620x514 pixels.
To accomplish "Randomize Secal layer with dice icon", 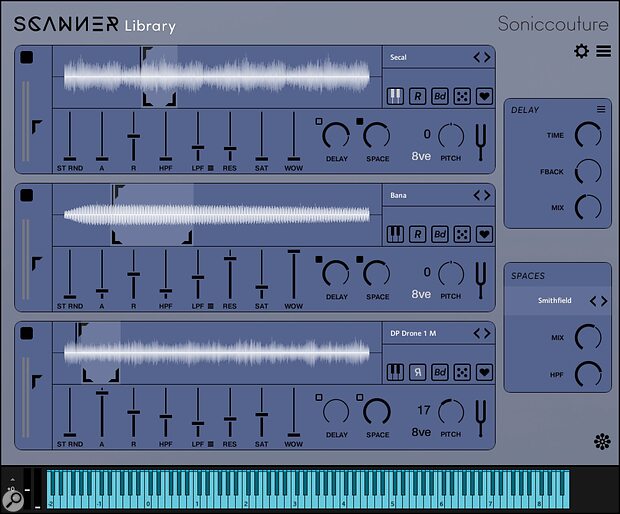I will point(462,96).
